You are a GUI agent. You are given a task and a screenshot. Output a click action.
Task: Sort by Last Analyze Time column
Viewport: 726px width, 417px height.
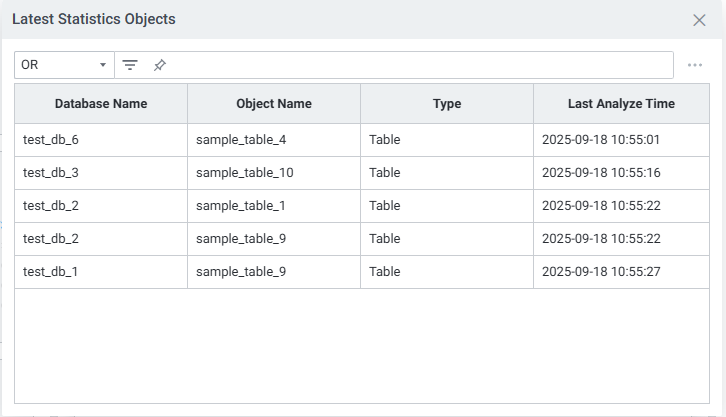click(x=621, y=104)
